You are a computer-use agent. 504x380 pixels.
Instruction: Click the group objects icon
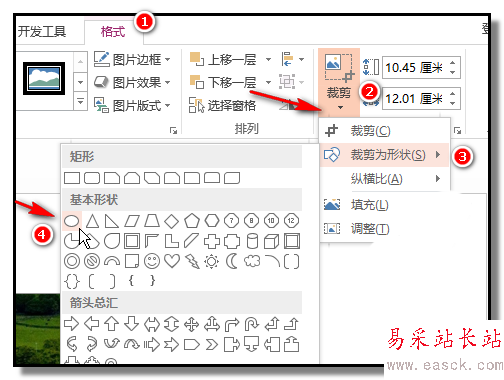pos(287,82)
